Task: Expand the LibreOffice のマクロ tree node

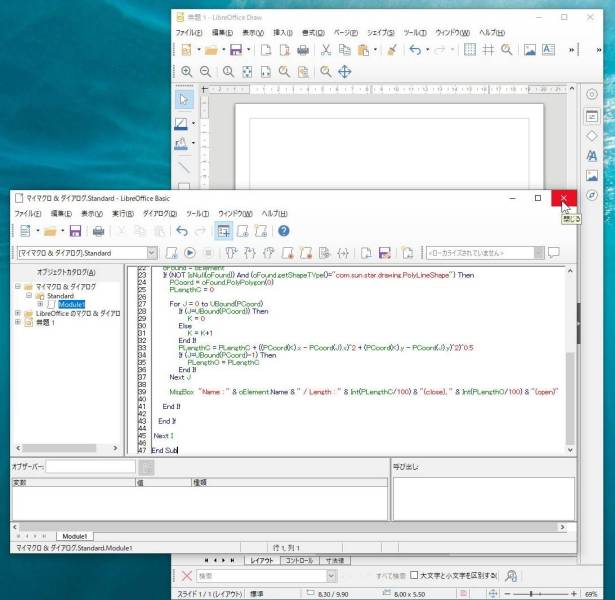Action: pos(18,313)
